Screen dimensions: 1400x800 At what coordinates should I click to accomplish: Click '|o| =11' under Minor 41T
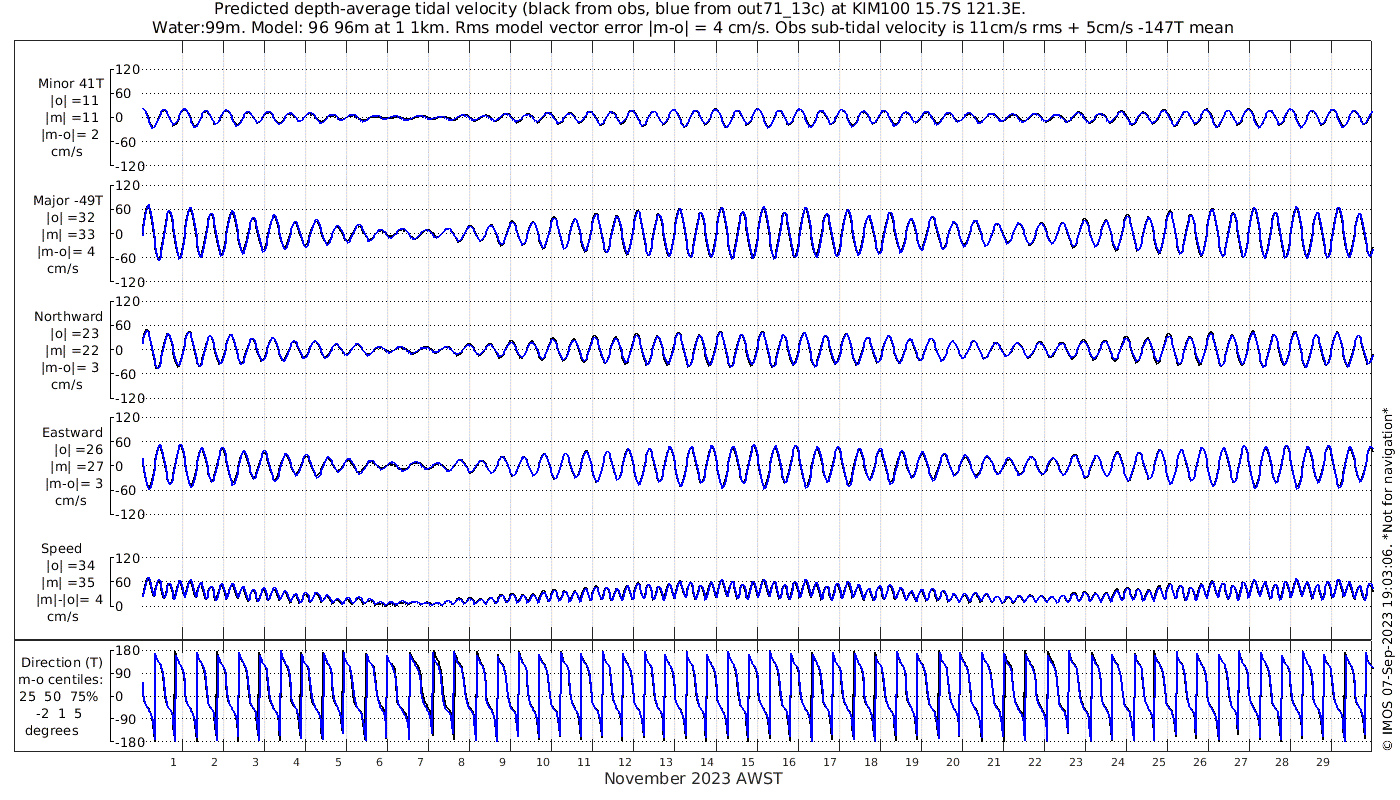[x=76, y=101]
